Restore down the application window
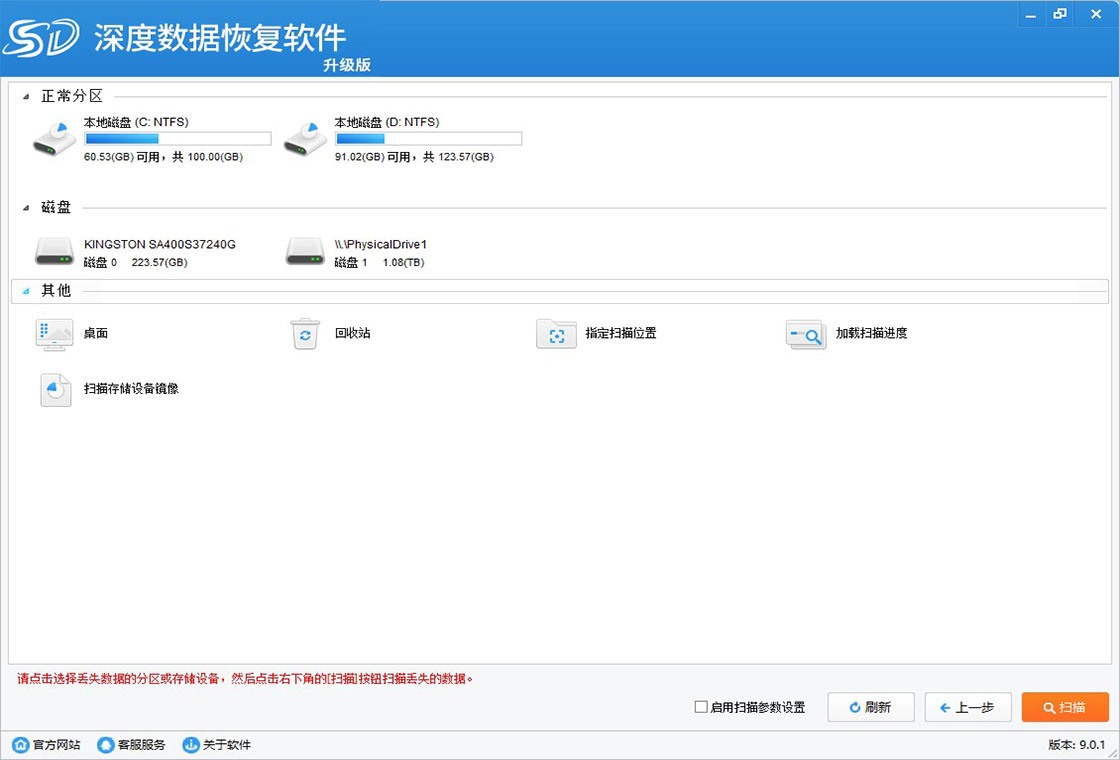This screenshot has height=760, width=1120. point(1060,14)
